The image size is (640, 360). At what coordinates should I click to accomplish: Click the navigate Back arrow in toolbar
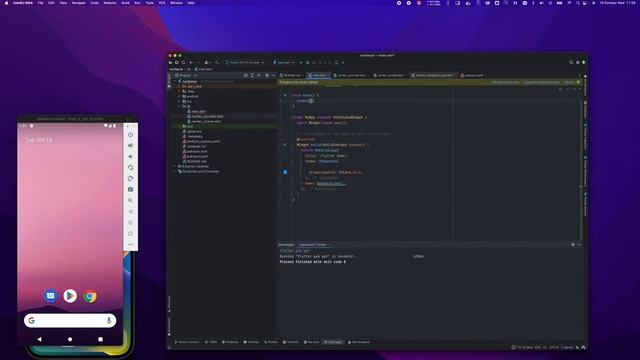coord(191,62)
